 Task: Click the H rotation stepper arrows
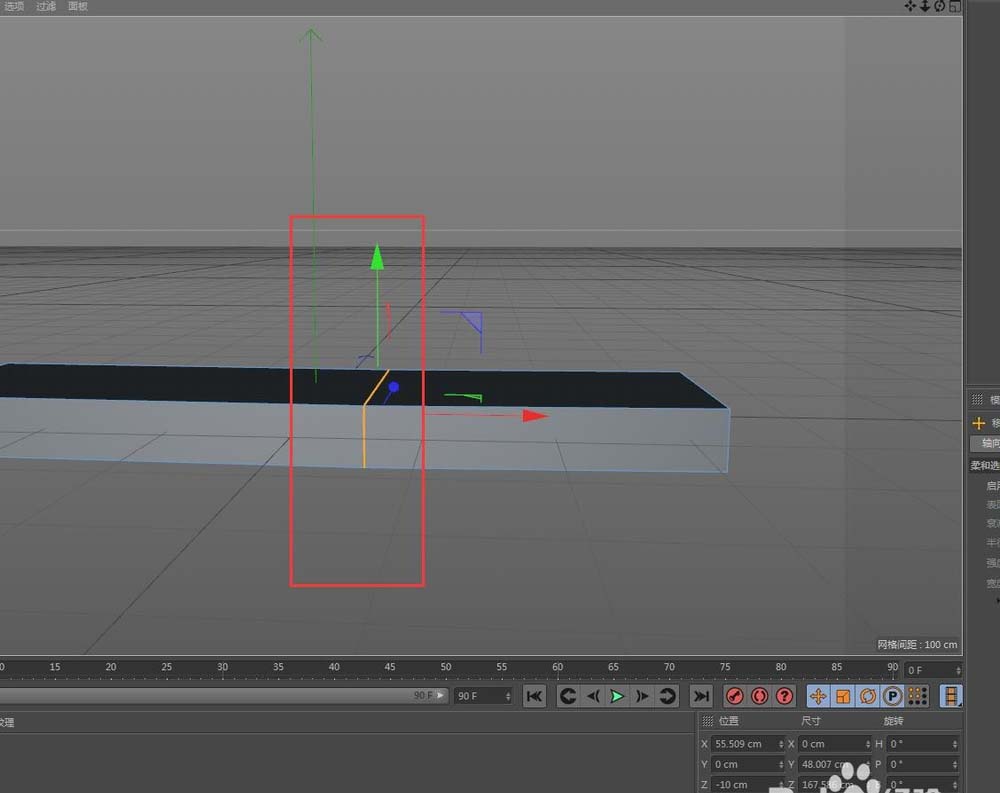(953, 743)
